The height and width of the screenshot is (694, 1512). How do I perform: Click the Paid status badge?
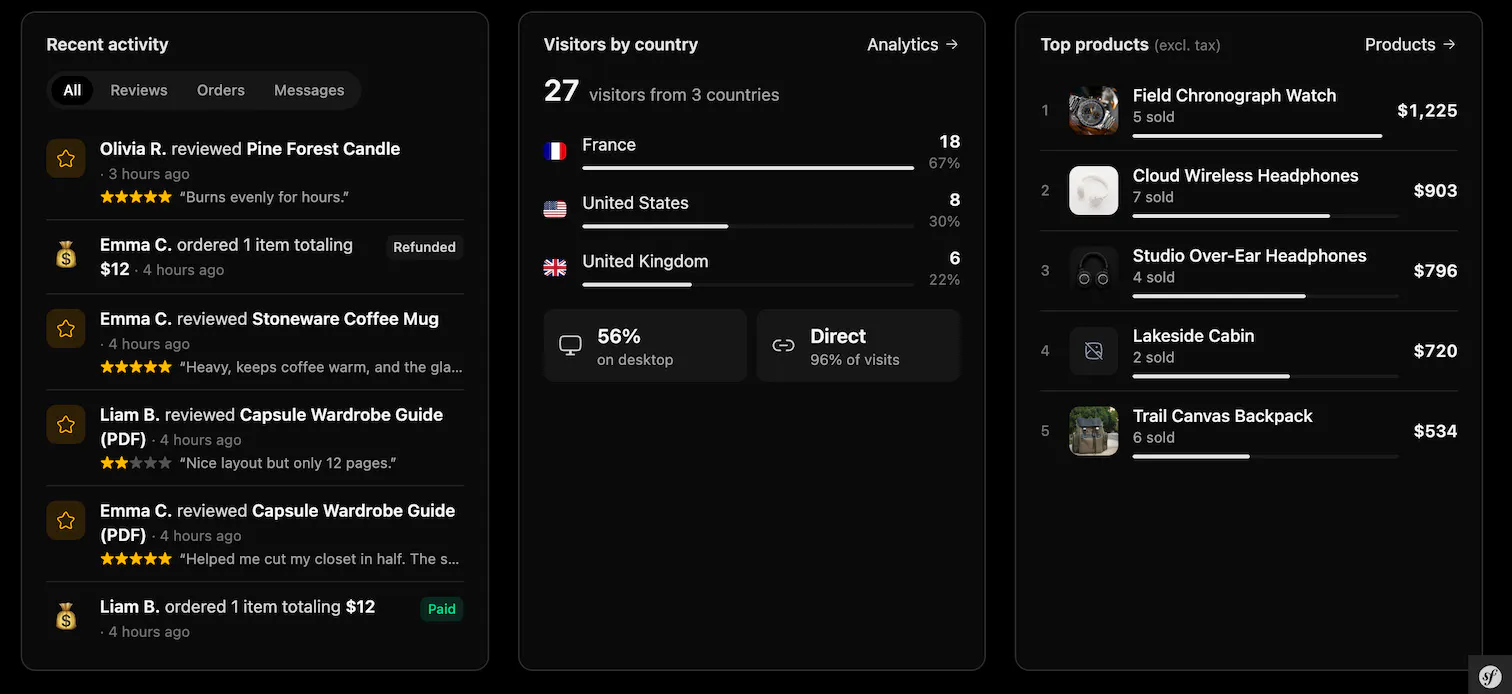coord(442,608)
